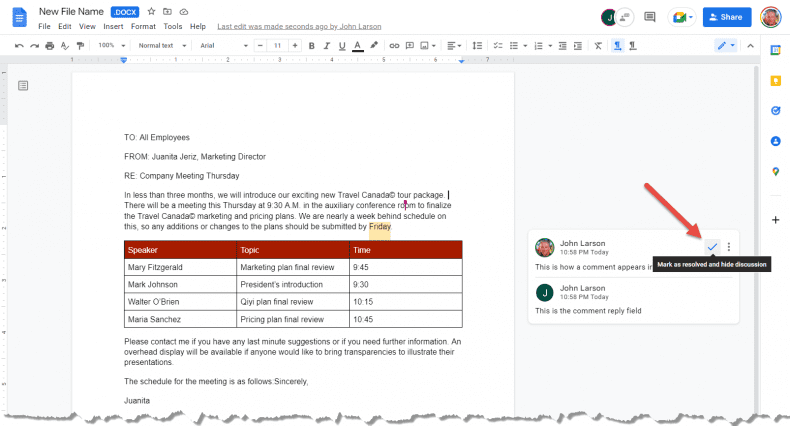Viewport: 790px width, 426px height.
Task: Toggle italic formatting
Action: (326, 45)
